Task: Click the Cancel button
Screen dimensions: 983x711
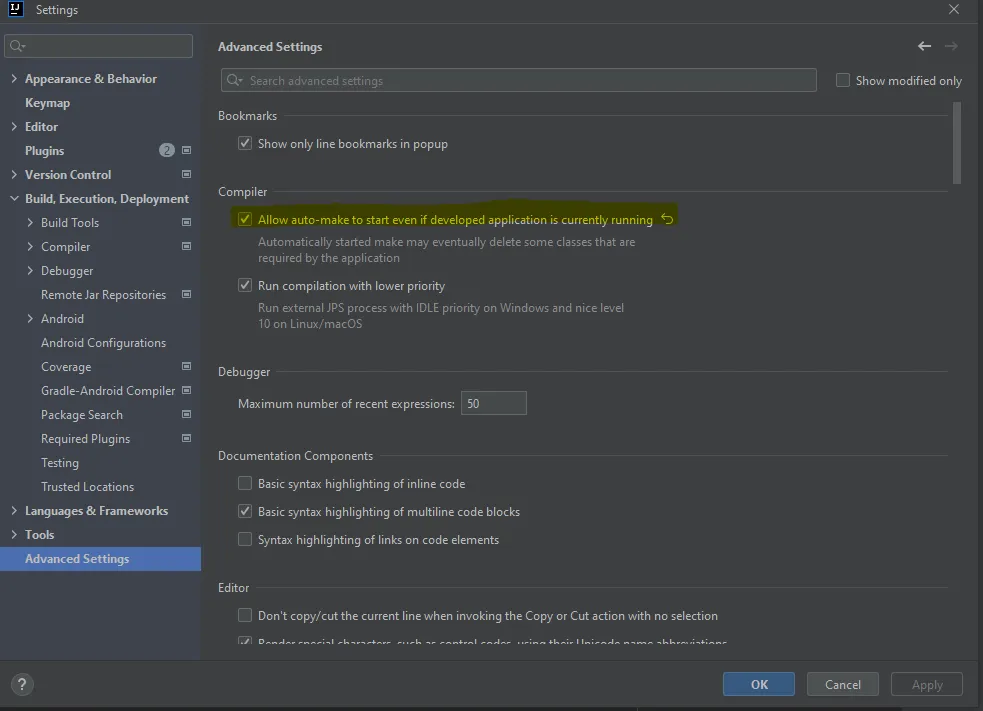Action: click(x=842, y=685)
